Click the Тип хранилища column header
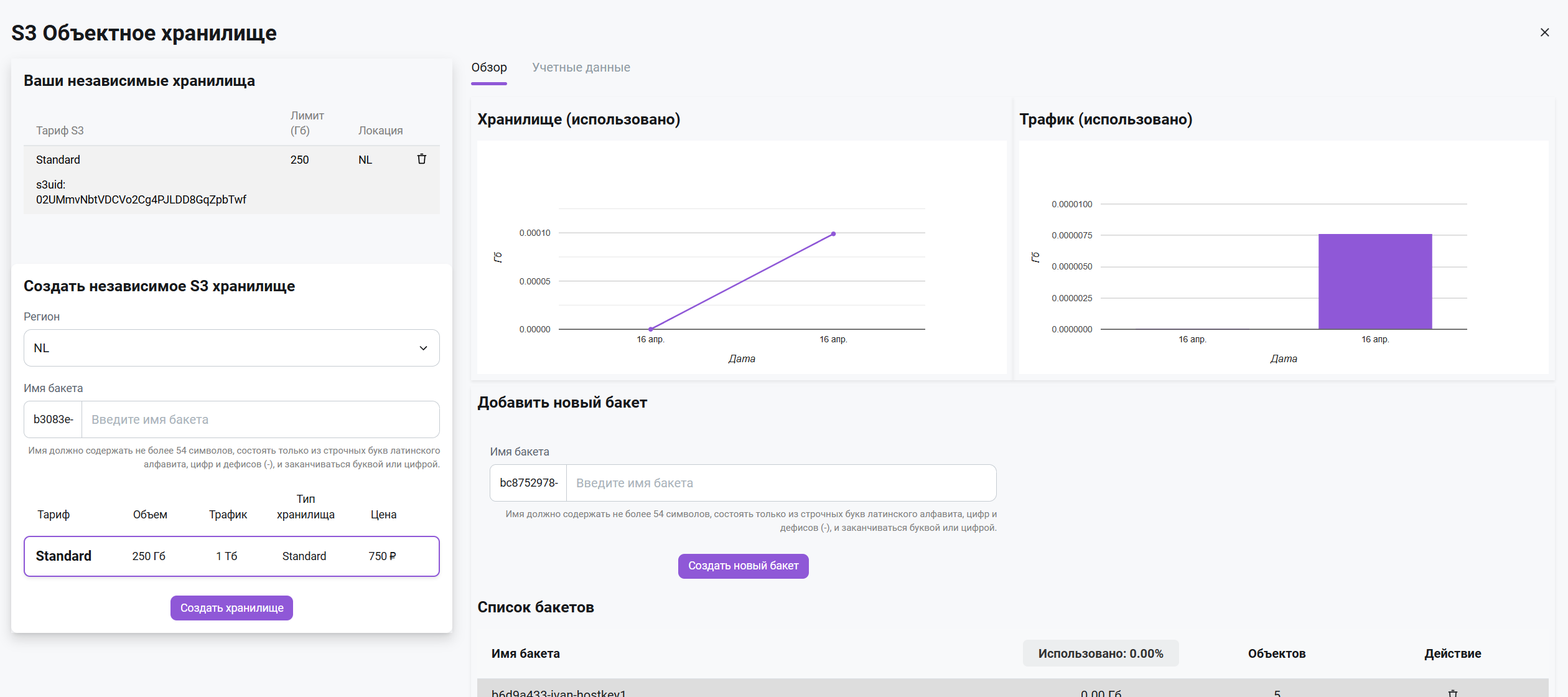The image size is (1568, 697). [x=306, y=507]
